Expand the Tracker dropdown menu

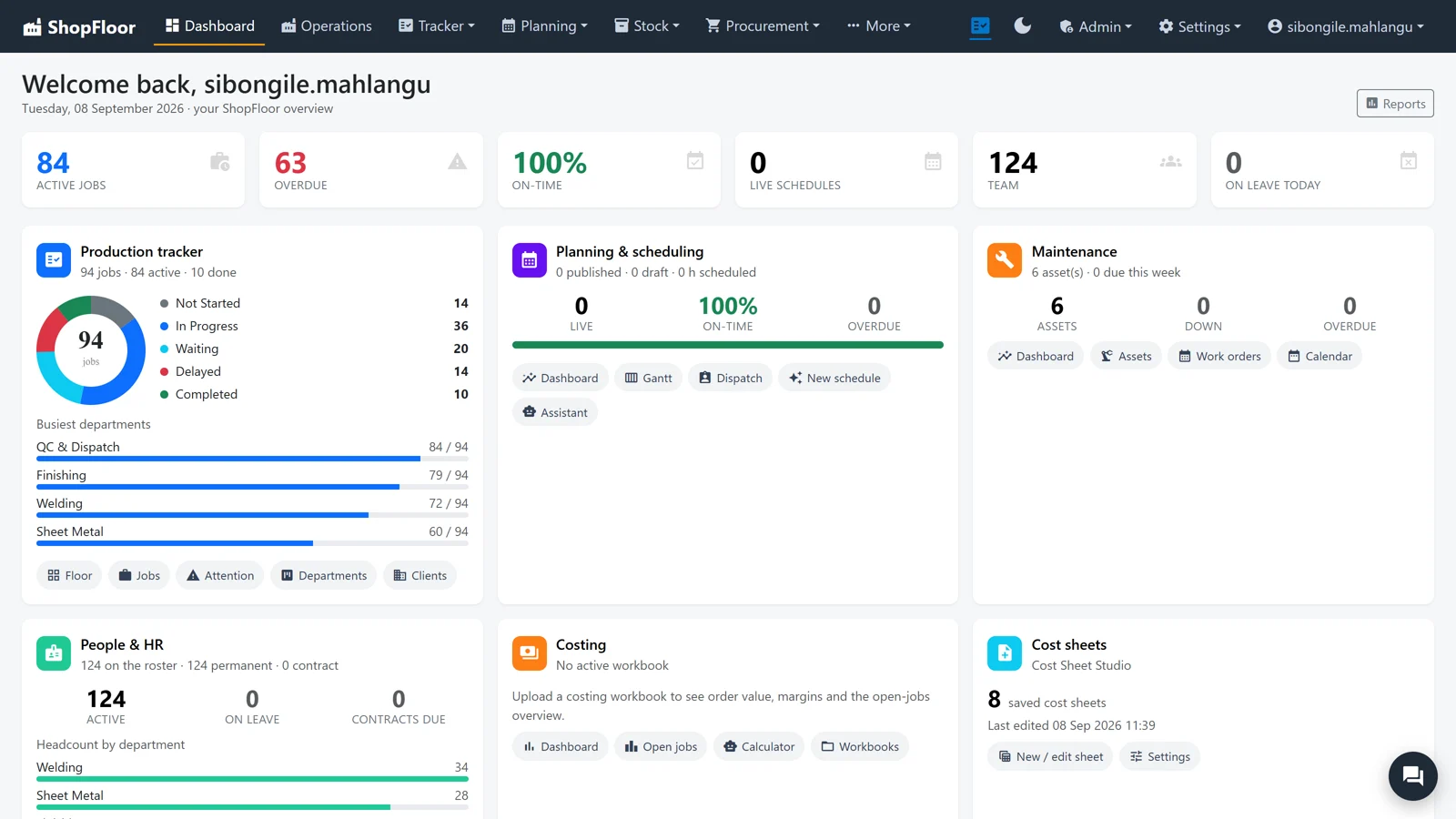click(437, 25)
